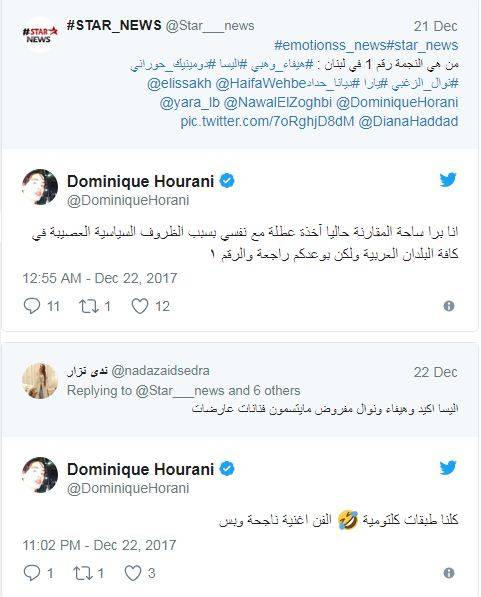
Task: Click the 12:55 AM - Dec 22, 2017 timestamp
Action: pyautogui.click(x=100, y=278)
